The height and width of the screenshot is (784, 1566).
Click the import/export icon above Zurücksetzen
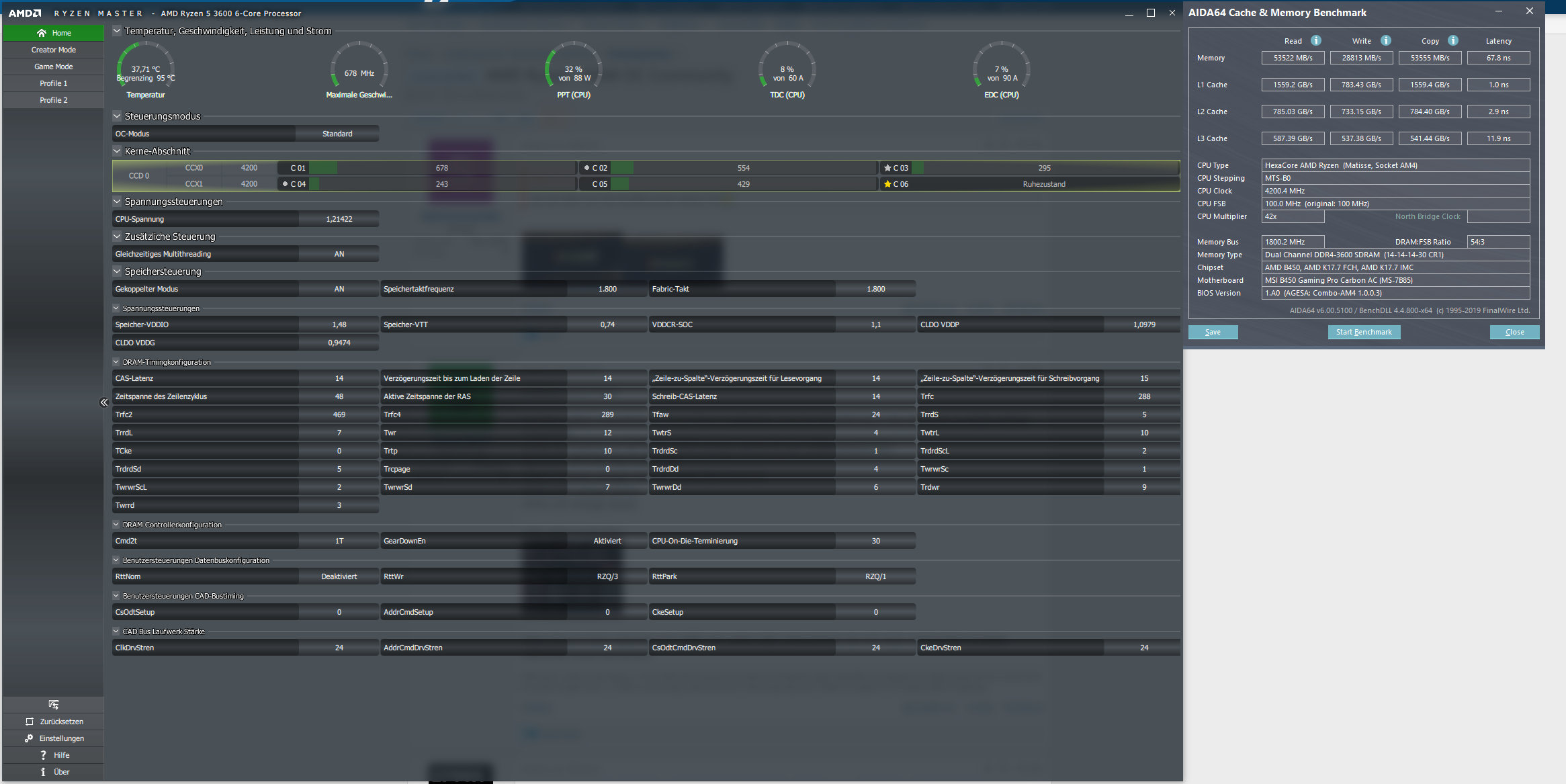pyautogui.click(x=54, y=704)
